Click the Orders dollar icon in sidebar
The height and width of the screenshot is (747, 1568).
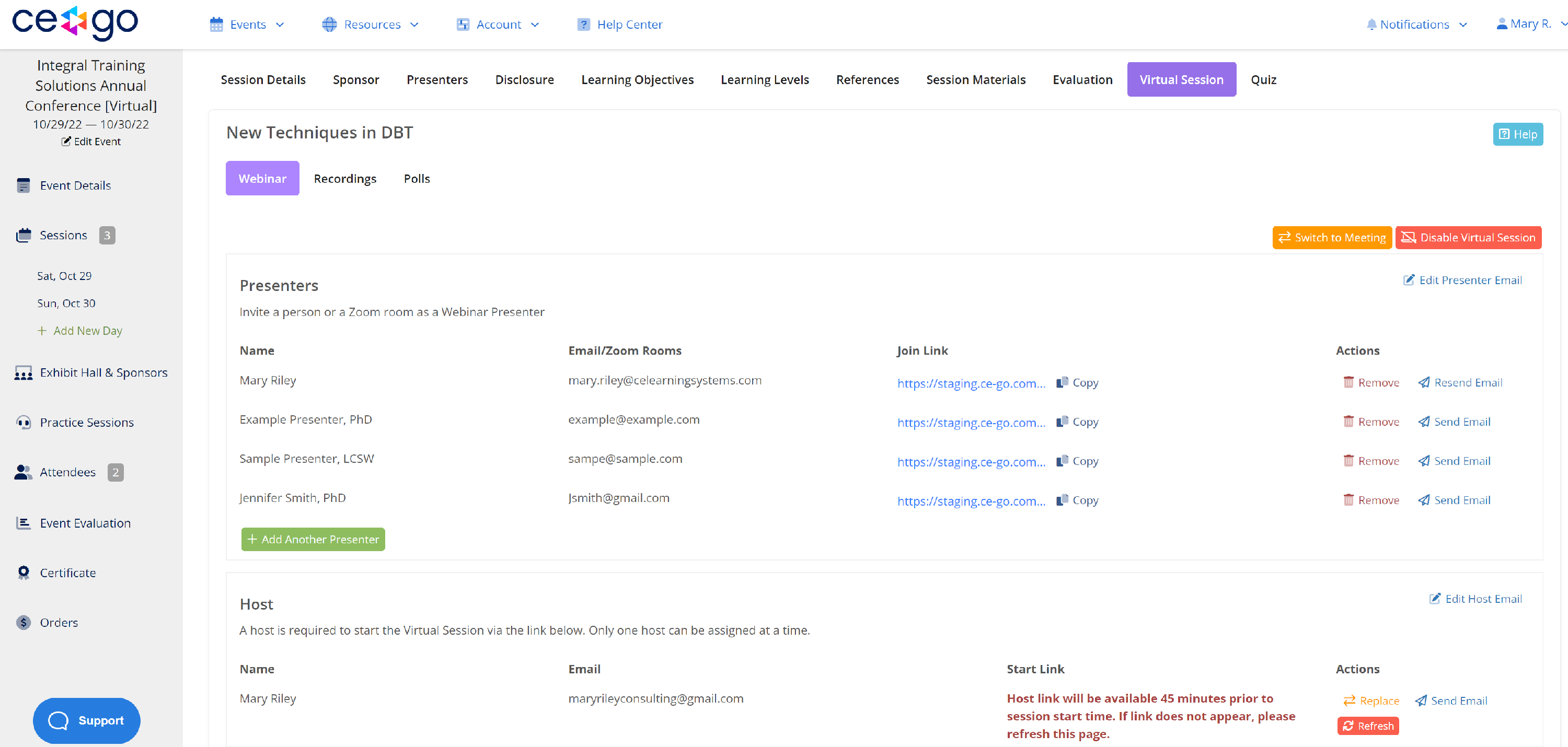[24, 622]
